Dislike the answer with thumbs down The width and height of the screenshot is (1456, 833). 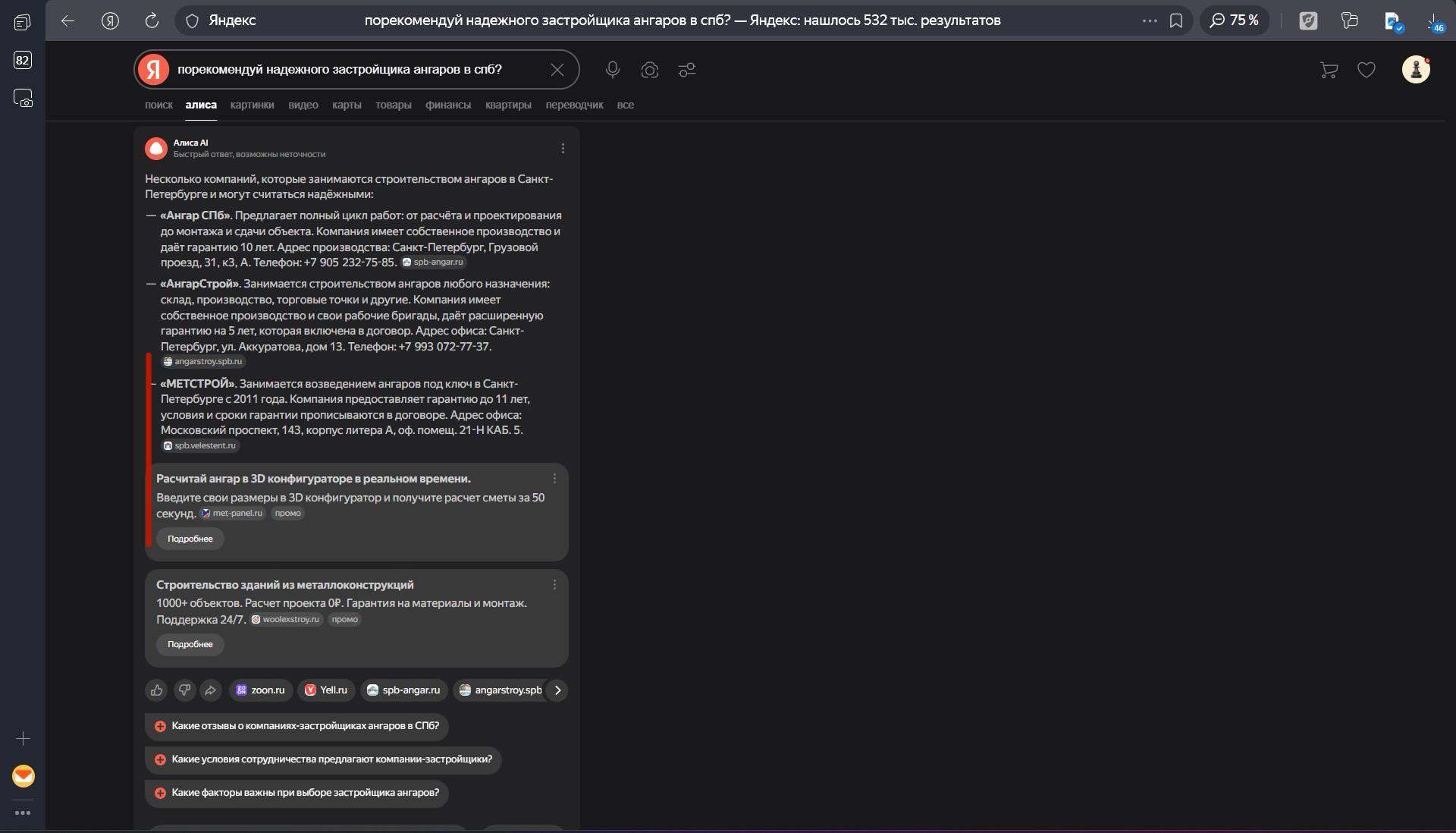pyautogui.click(x=184, y=690)
